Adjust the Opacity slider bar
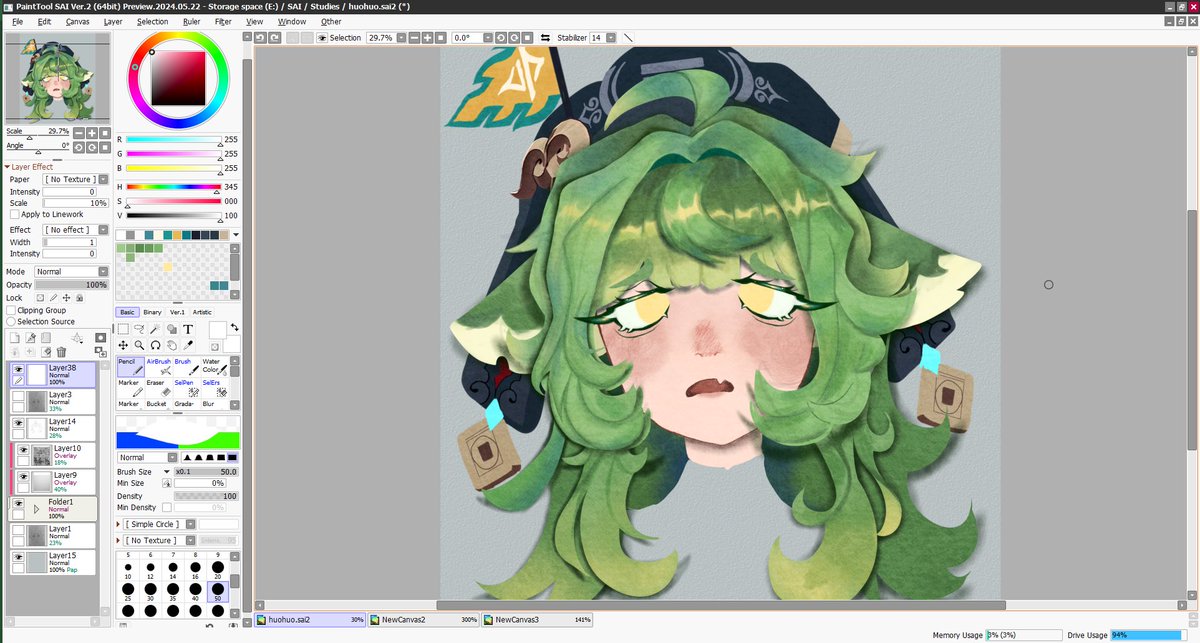The width and height of the screenshot is (1200, 643). point(71,285)
